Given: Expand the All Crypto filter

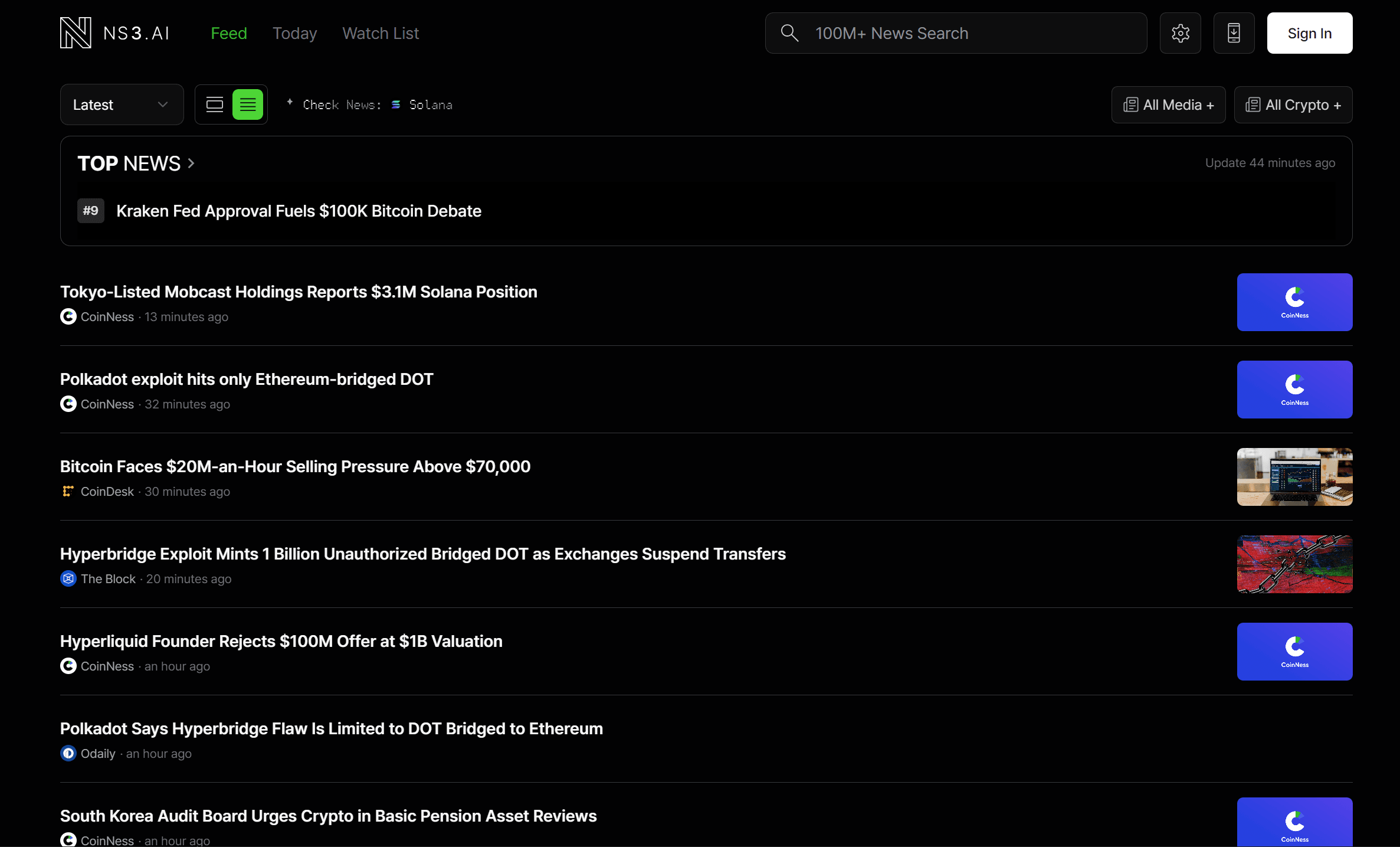Looking at the screenshot, I should coord(1293,104).
